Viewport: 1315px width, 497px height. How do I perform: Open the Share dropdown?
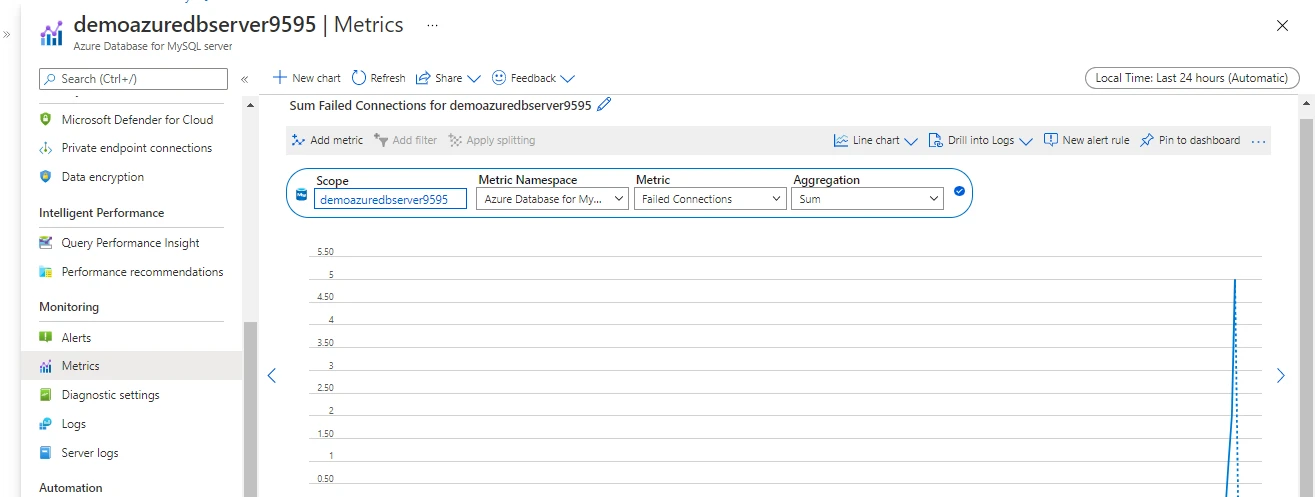point(448,78)
